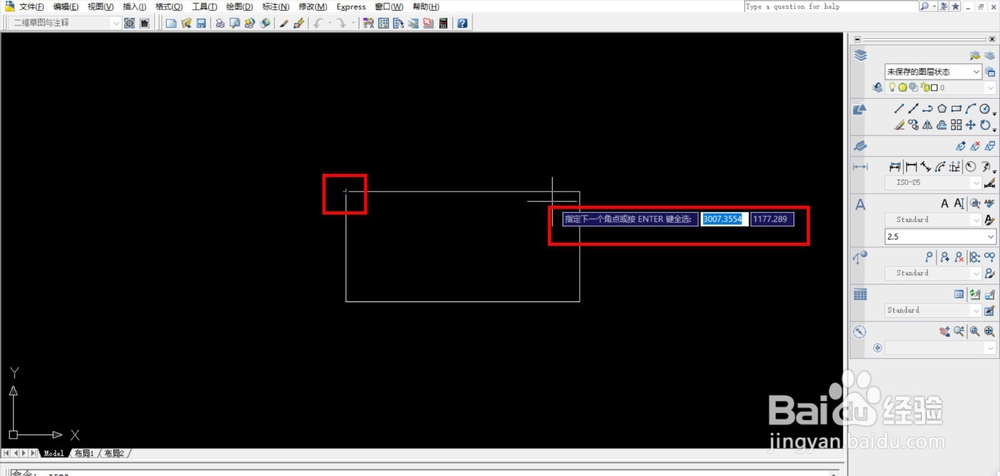The width and height of the screenshot is (1000, 476).
Task: Click the X coordinate input 3007.3554
Action: (723, 219)
